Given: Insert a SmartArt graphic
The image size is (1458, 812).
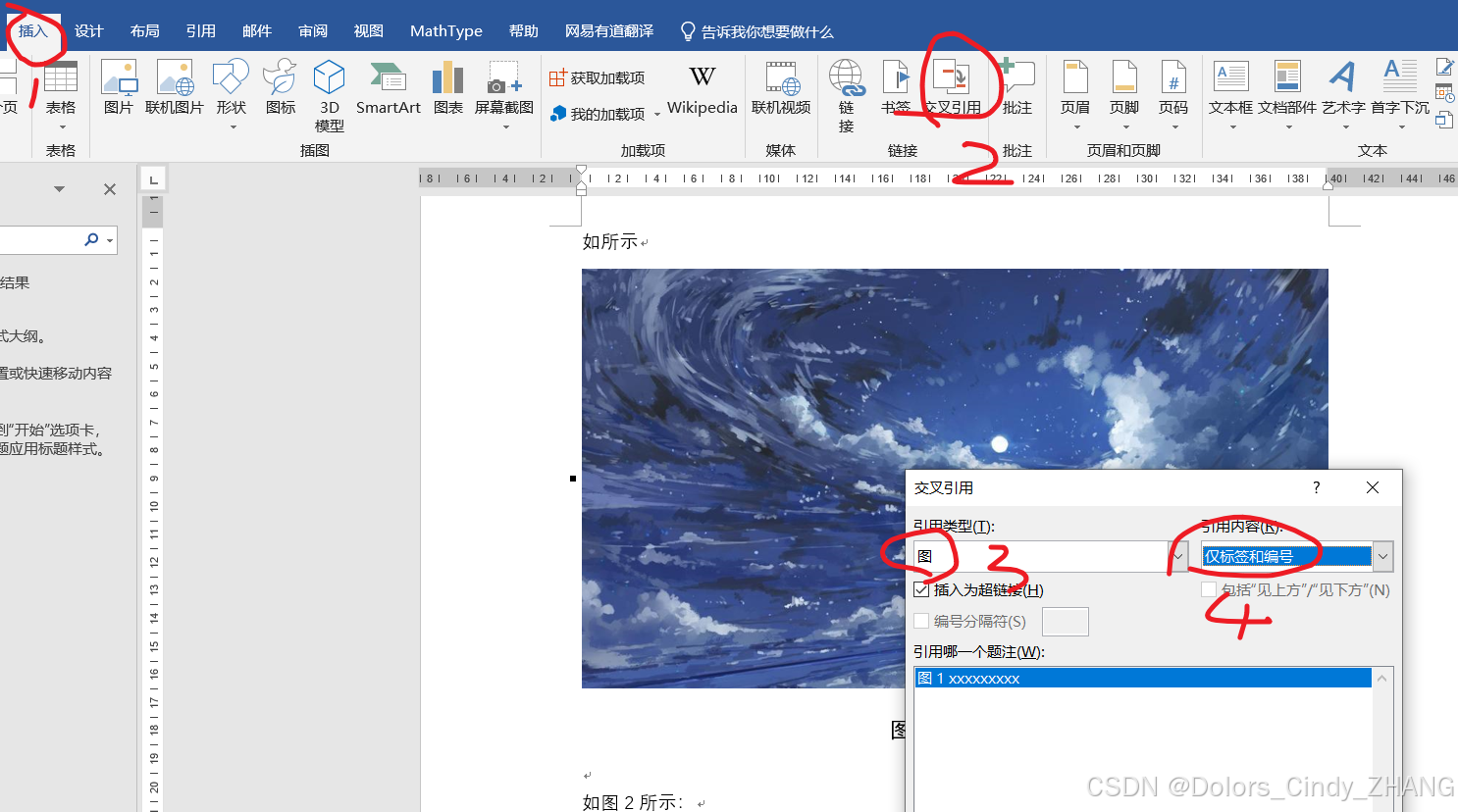Looking at the screenshot, I should [389, 88].
